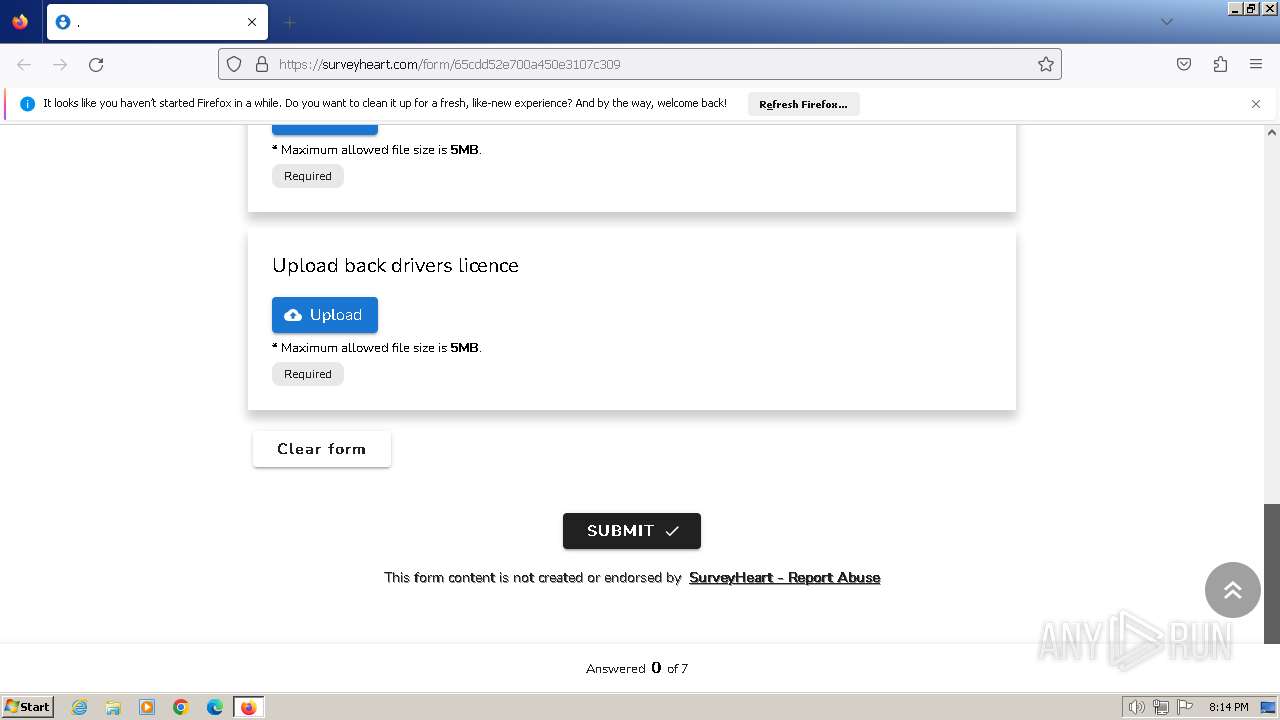Launch Microsoft Edge from the taskbar
The height and width of the screenshot is (720, 1280).
(215, 707)
